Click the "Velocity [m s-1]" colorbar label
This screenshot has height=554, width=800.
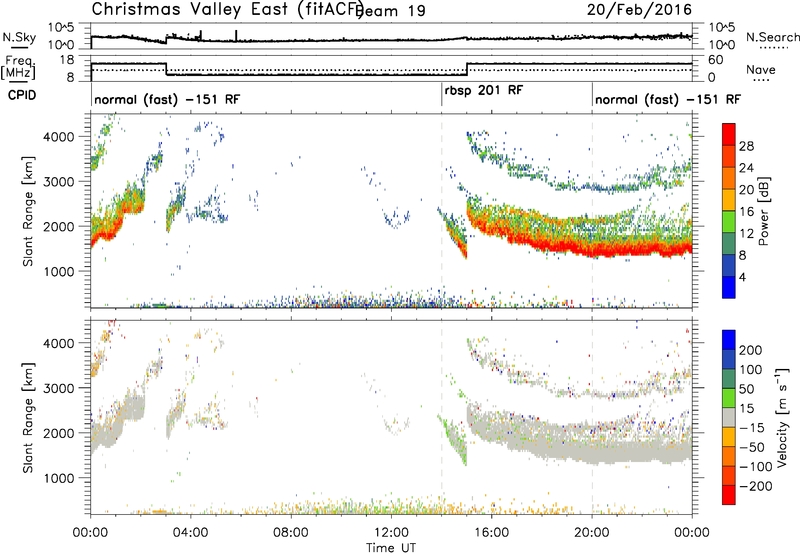point(781,417)
